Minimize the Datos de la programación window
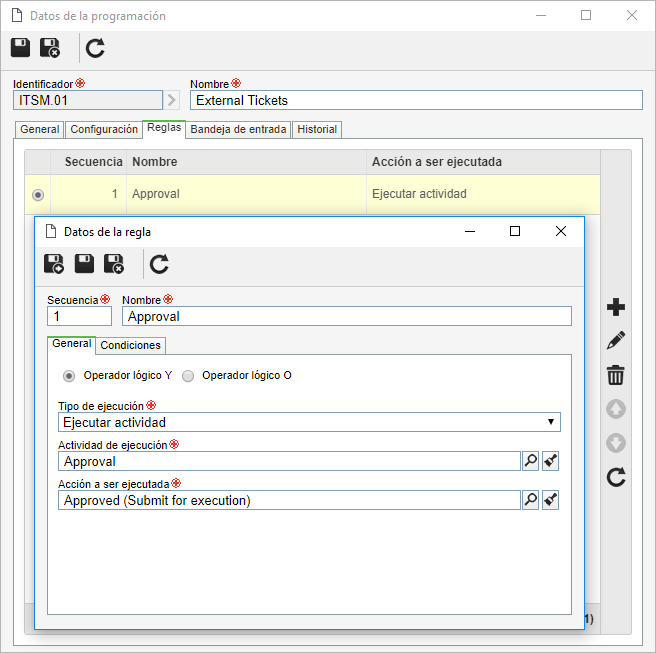The width and height of the screenshot is (656, 653). (541, 15)
